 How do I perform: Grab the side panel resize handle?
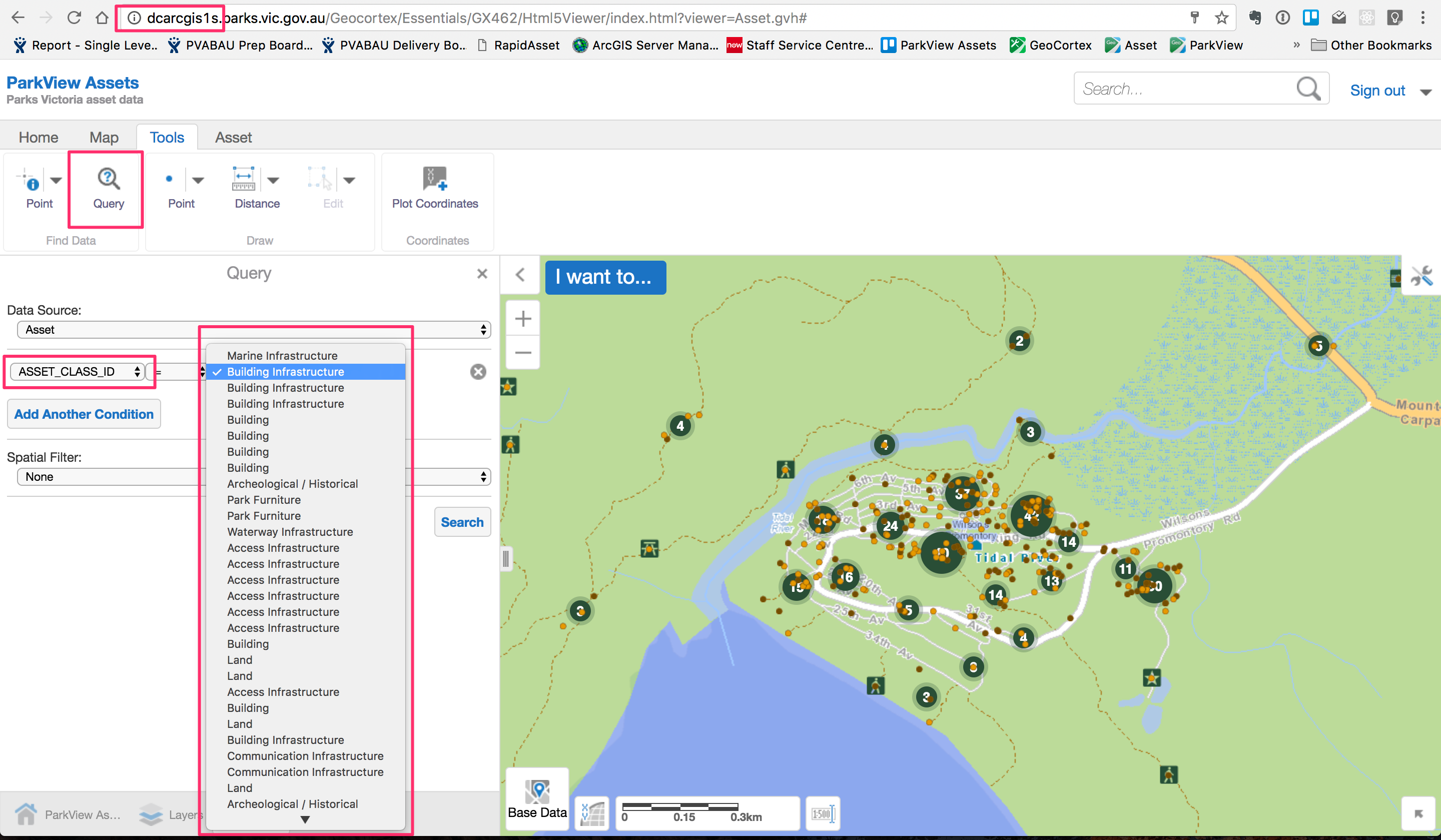click(x=505, y=558)
